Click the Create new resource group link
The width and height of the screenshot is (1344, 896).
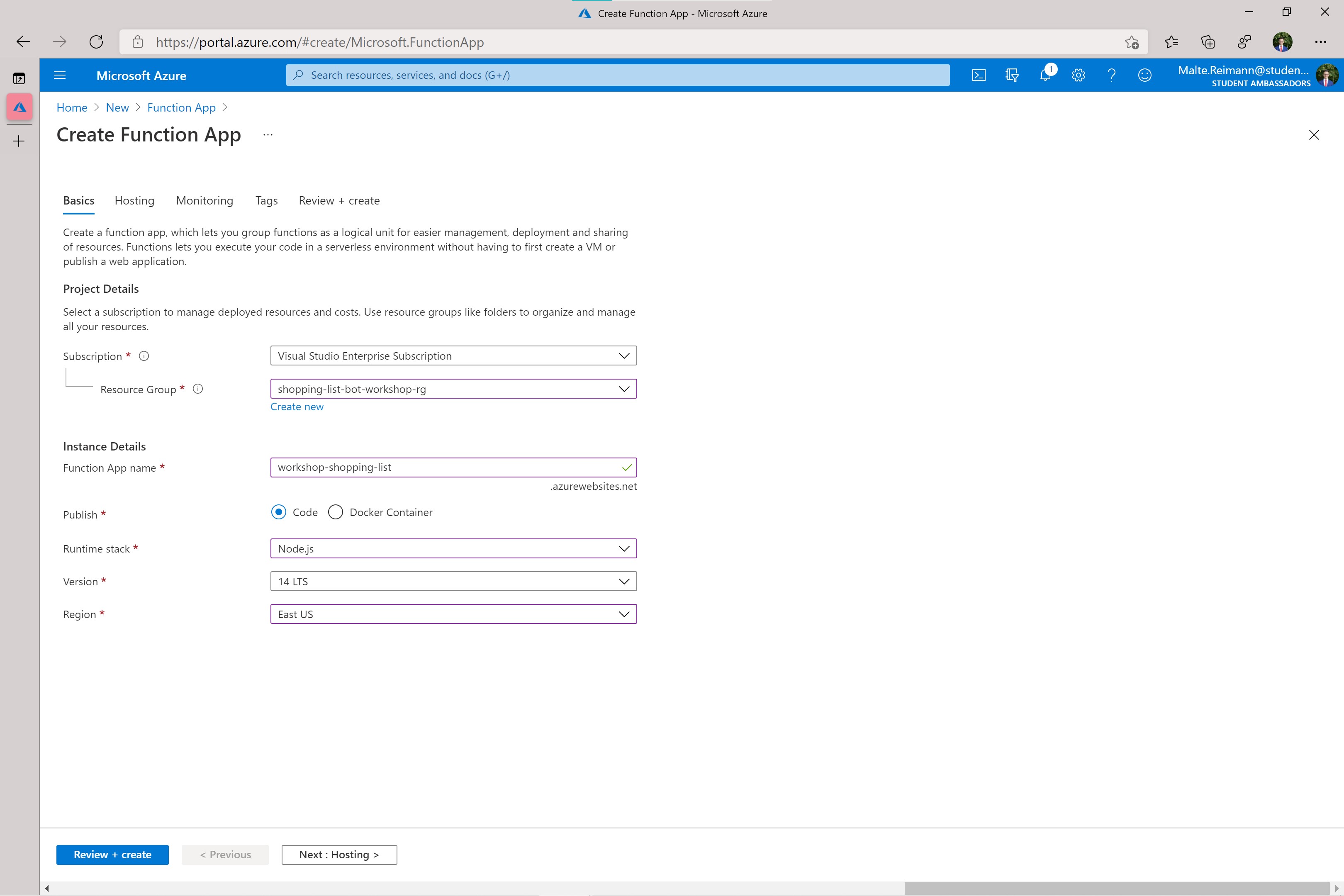tap(297, 406)
